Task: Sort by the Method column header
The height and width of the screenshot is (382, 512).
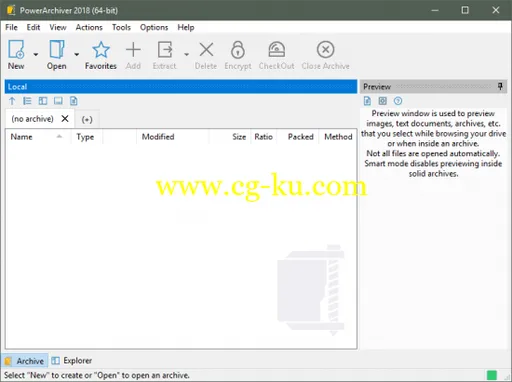Action: (338, 137)
